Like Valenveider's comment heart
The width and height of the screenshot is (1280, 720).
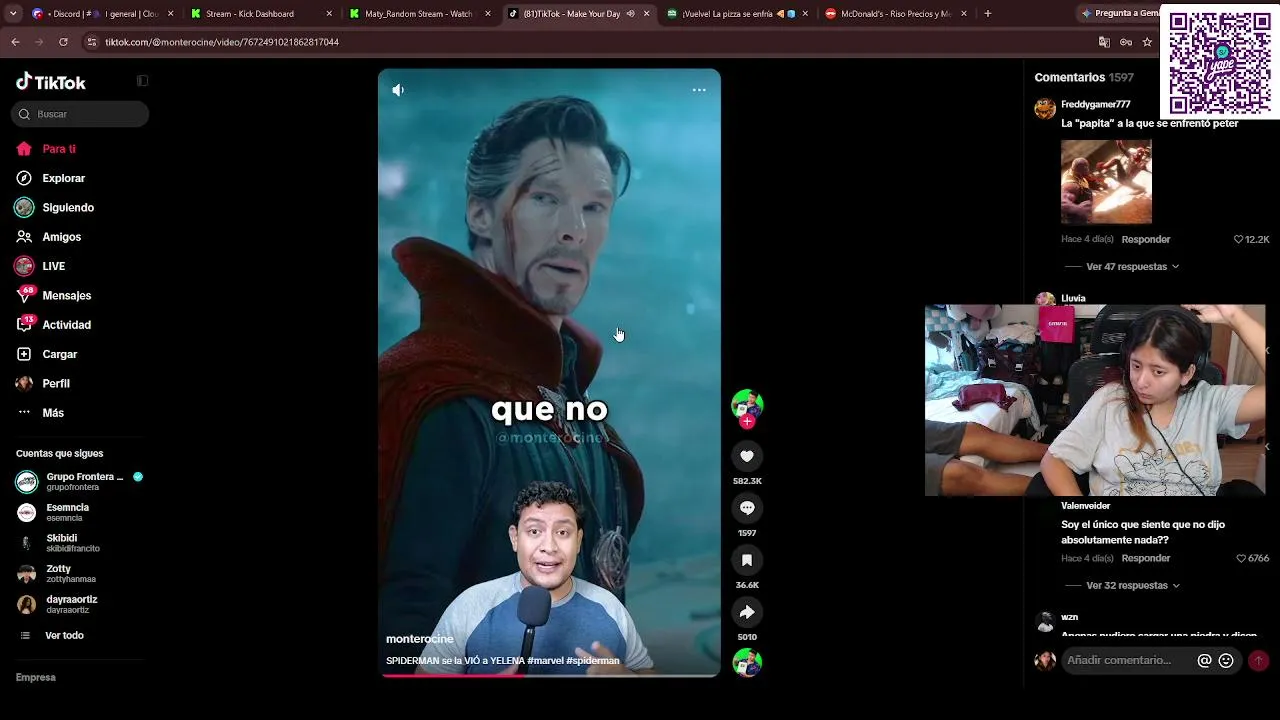[x=1241, y=558]
